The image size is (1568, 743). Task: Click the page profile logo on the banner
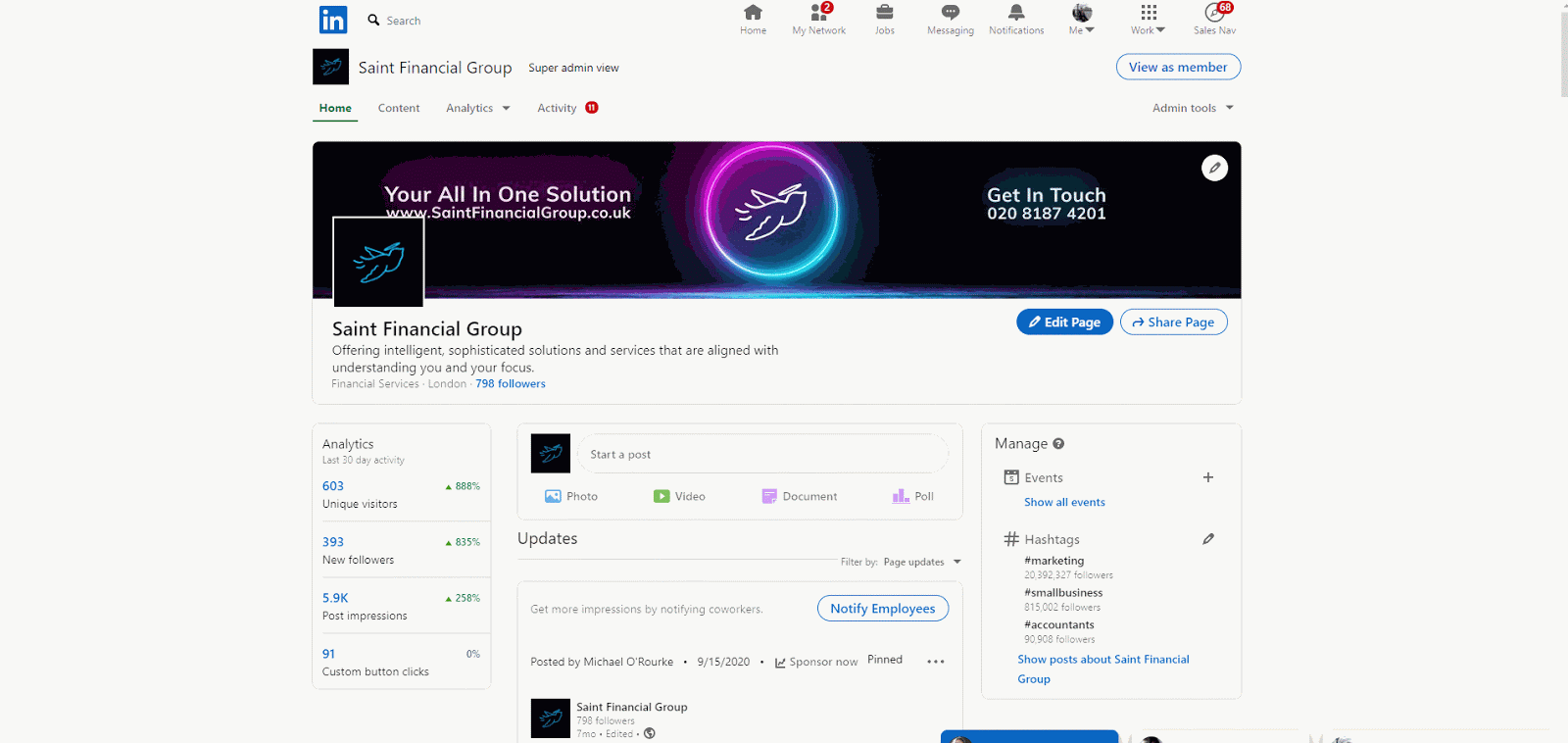(378, 262)
